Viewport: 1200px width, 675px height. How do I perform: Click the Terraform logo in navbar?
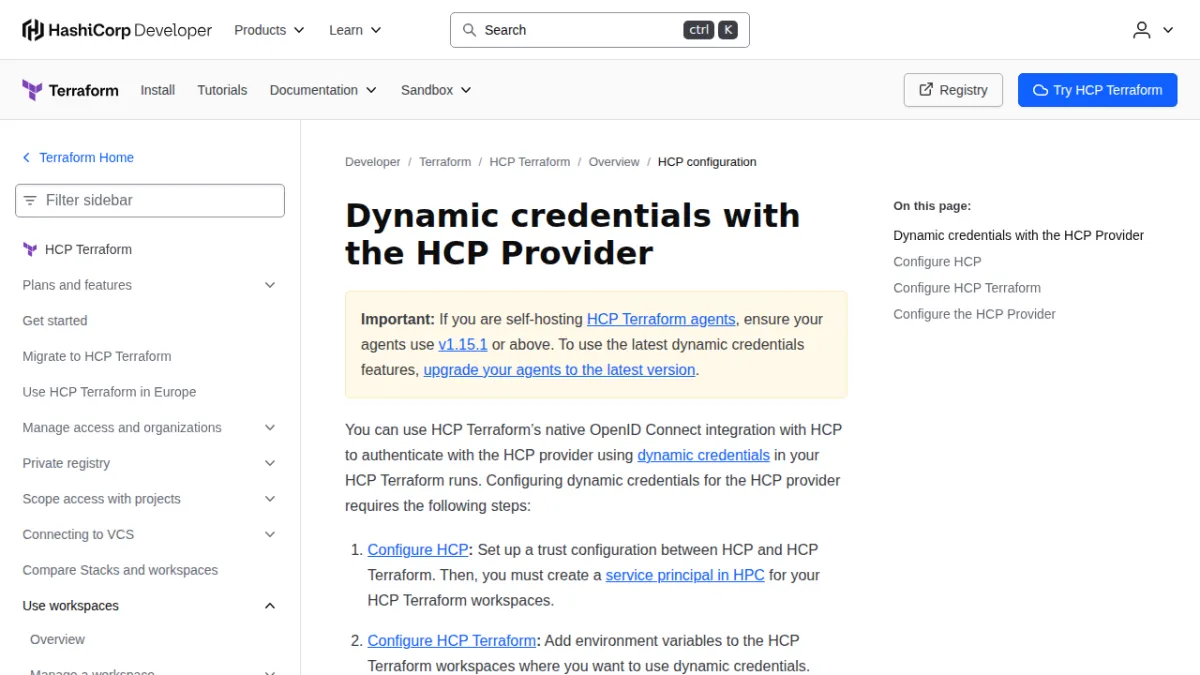[70, 90]
